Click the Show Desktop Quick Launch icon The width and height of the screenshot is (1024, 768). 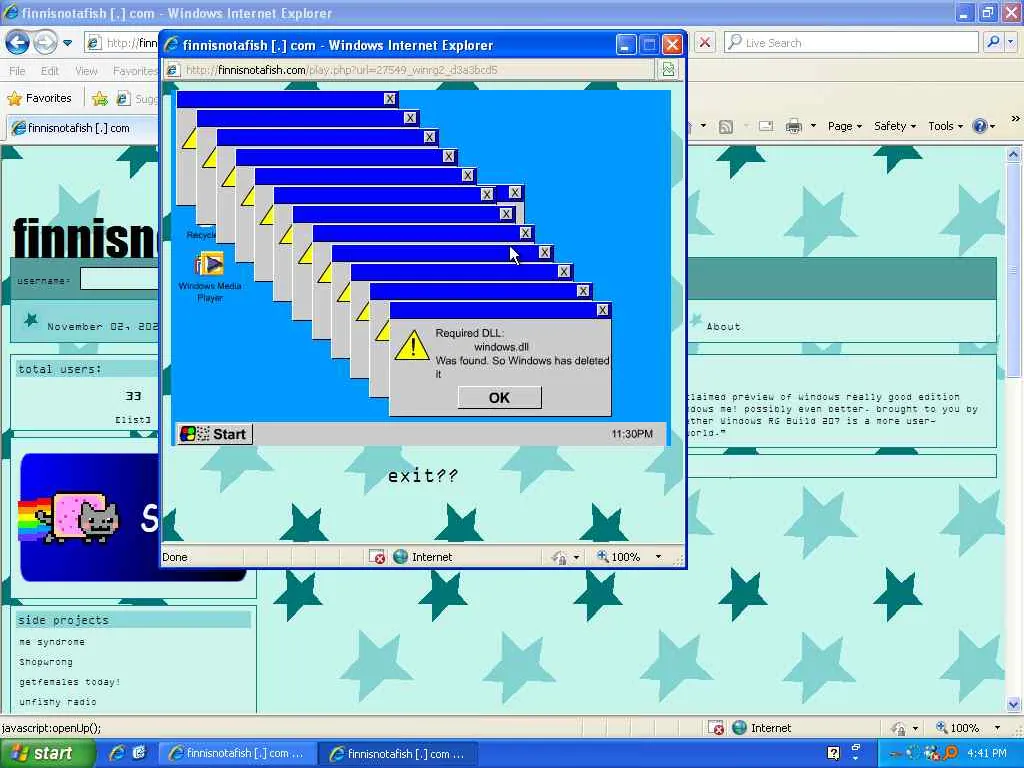point(139,754)
